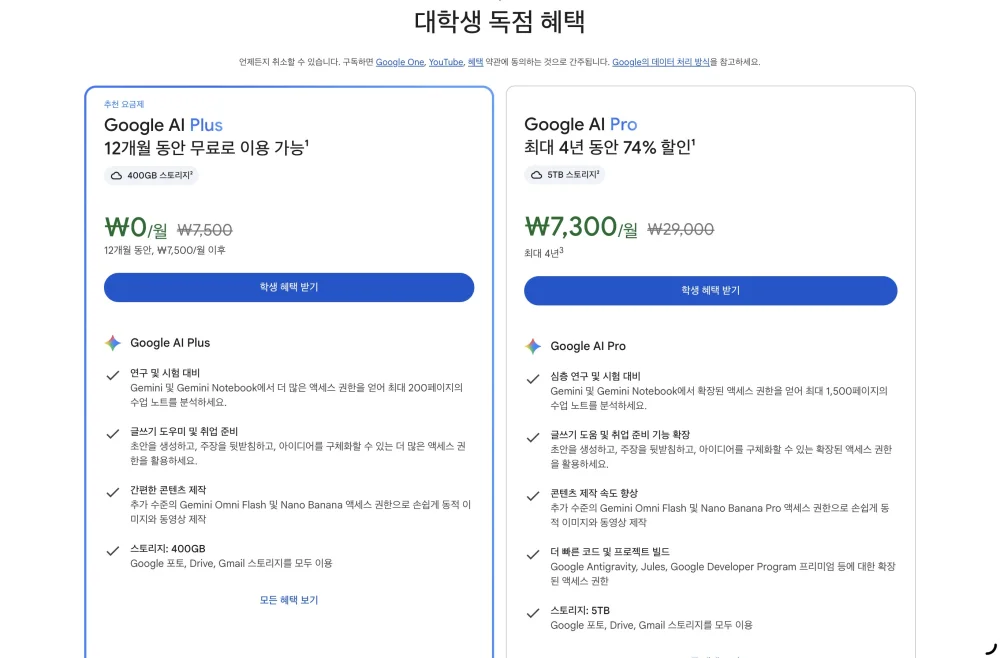Open Google의 데이터 처리 방식 link
Viewport: 1000px width, 658px height.
661,62
